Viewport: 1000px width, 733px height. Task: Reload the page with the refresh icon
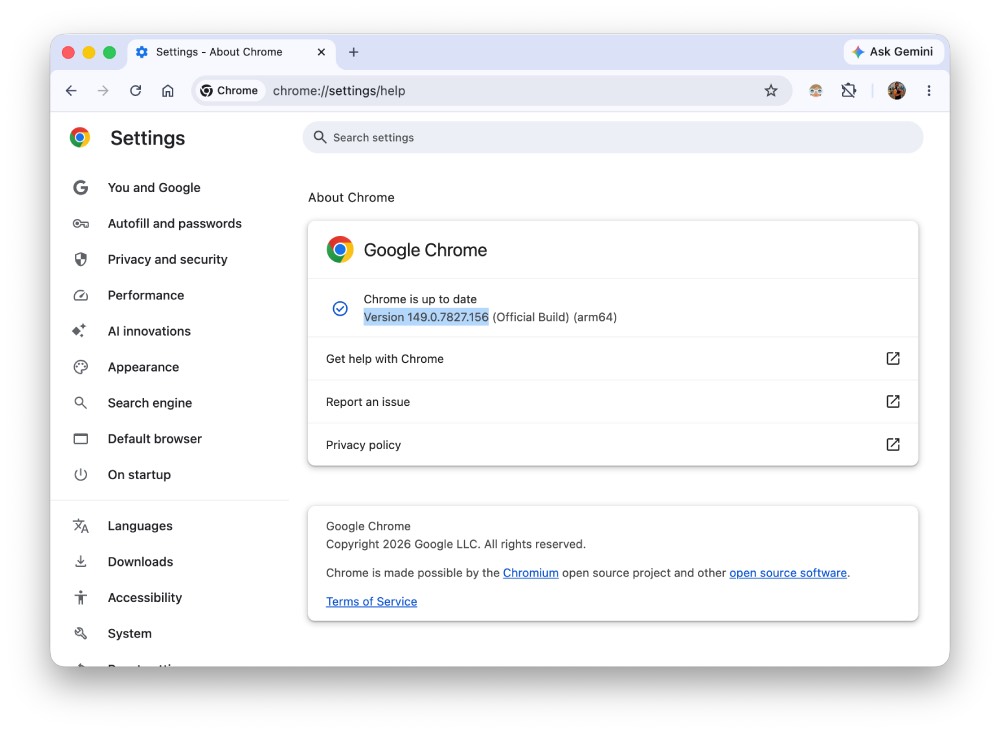coord(135,91)
